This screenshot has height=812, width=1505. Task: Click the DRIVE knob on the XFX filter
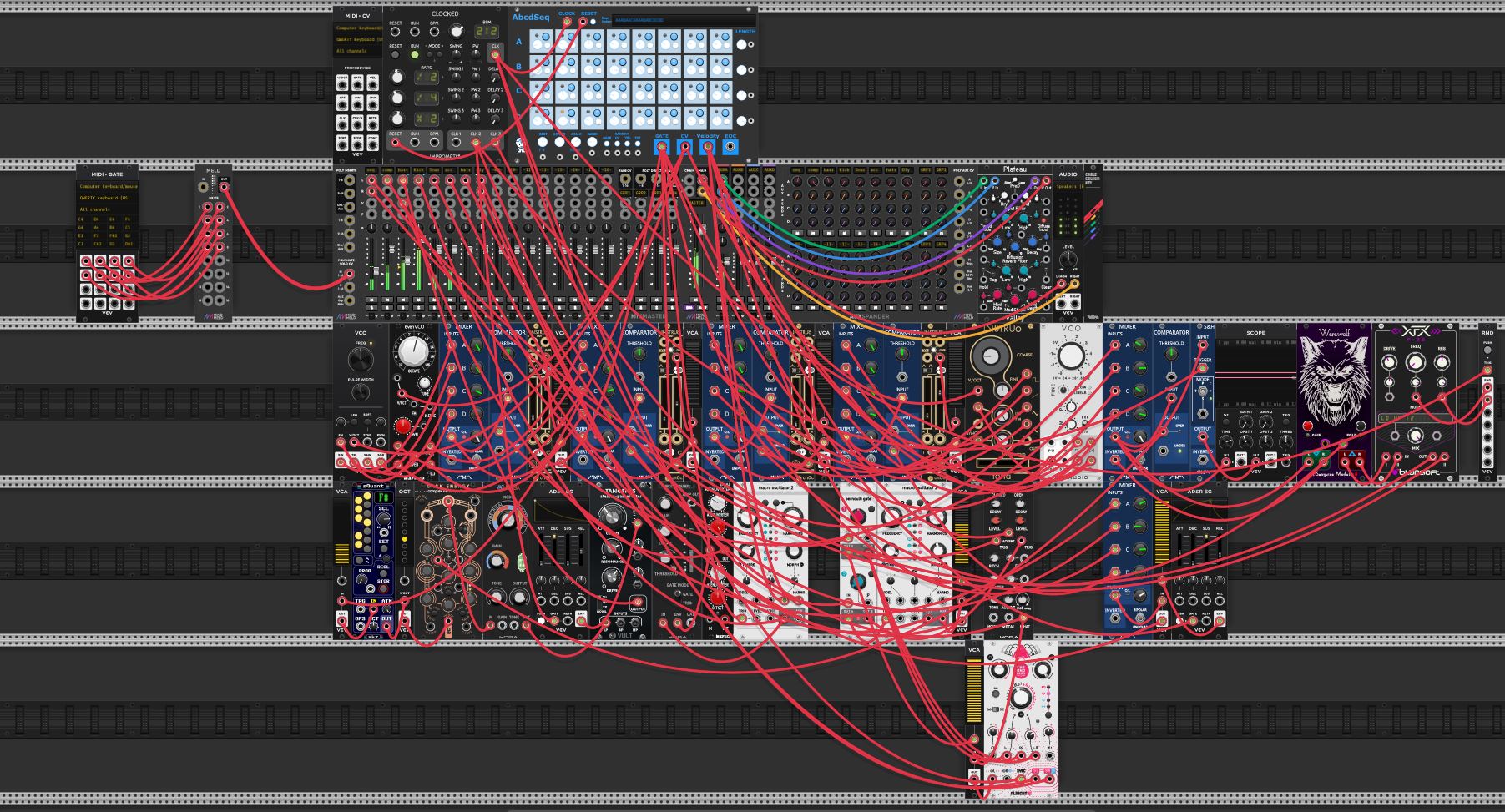[1389, 362]
